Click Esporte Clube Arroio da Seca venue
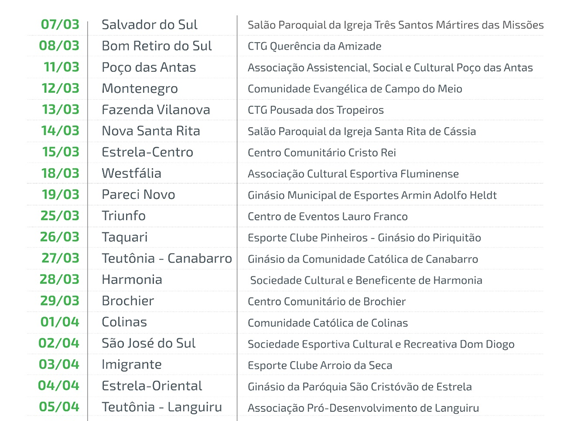Screen dimensions: 567x421 coord(320,365)
